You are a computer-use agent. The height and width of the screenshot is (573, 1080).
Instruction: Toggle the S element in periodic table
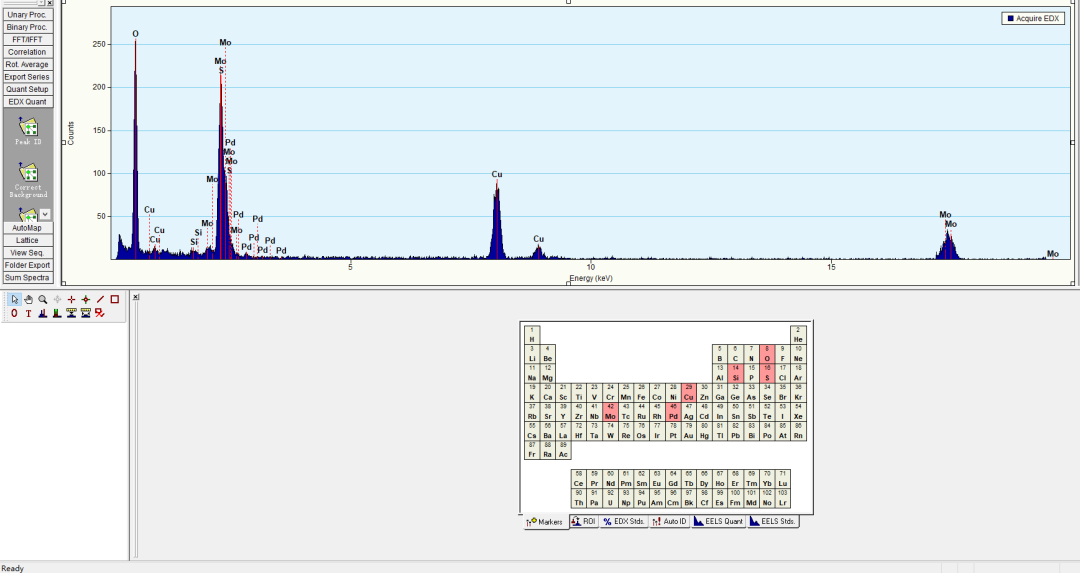pos(767,373)
